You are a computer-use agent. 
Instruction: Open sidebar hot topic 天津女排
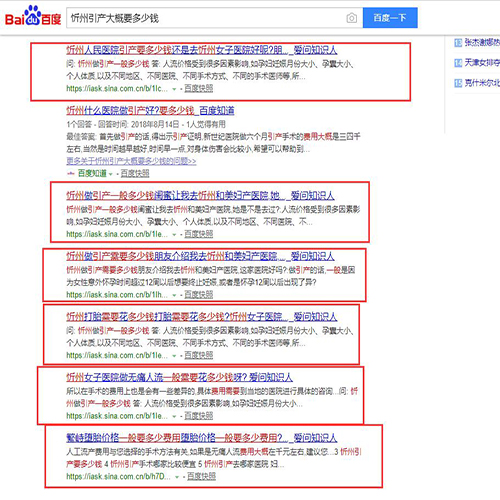coord(482,62)
